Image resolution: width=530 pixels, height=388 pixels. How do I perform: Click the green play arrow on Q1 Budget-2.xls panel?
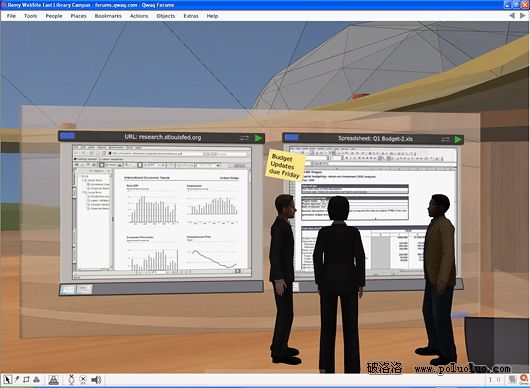[458, 139]
